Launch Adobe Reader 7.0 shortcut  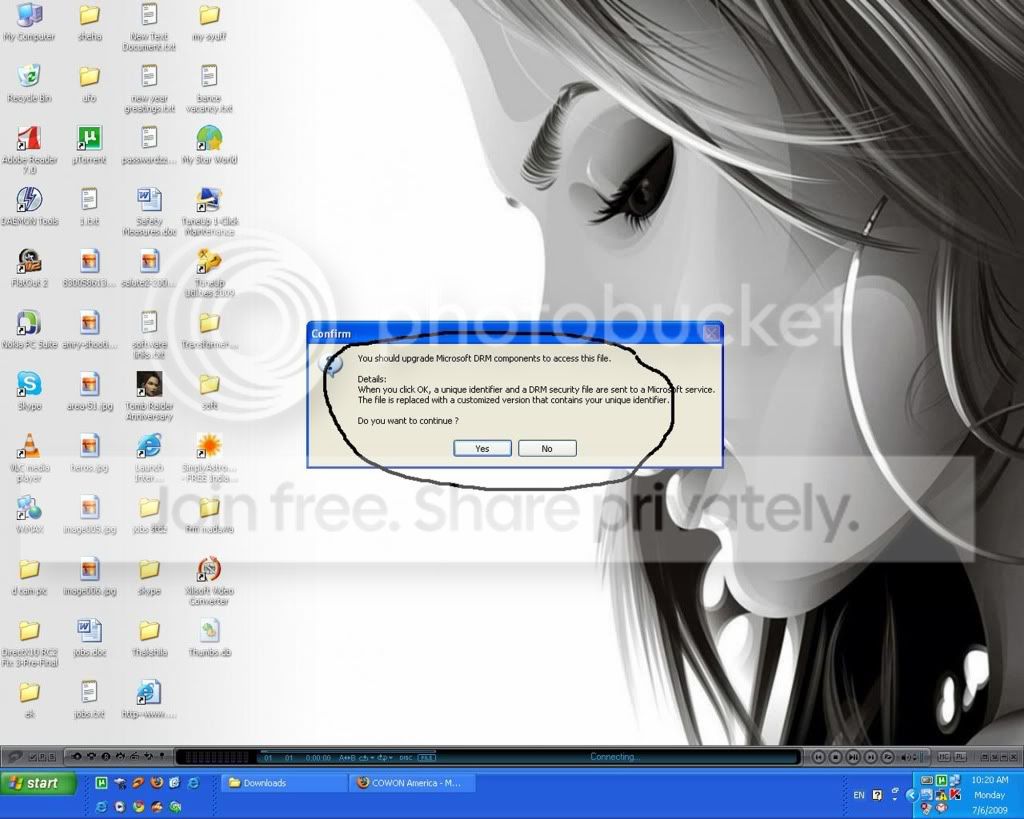[x=29, y=150]
